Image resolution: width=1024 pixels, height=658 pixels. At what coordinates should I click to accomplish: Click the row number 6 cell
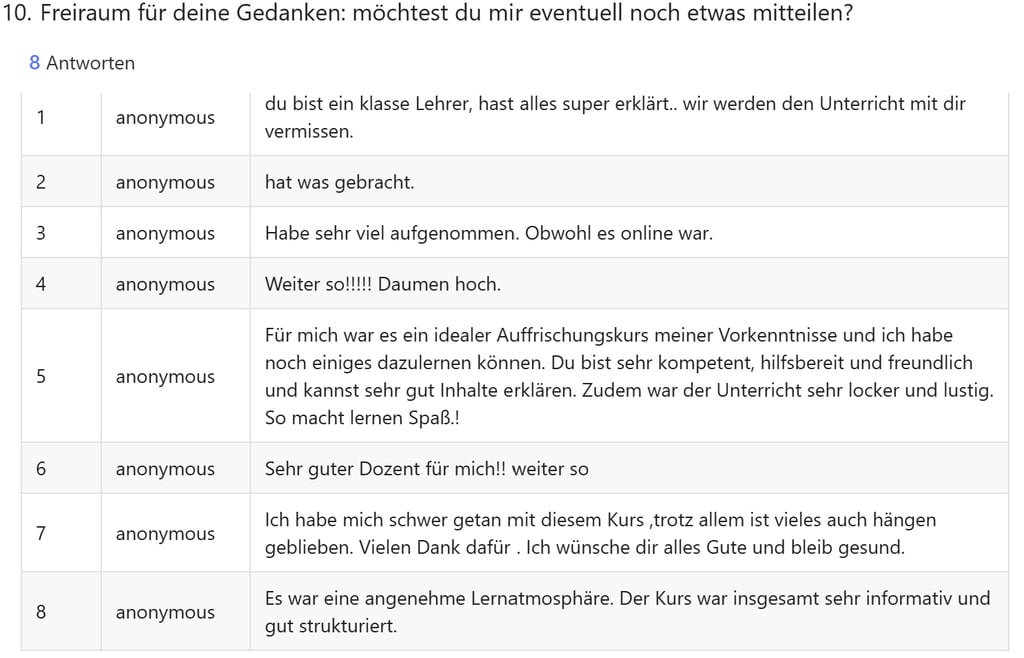pos(61,469)
